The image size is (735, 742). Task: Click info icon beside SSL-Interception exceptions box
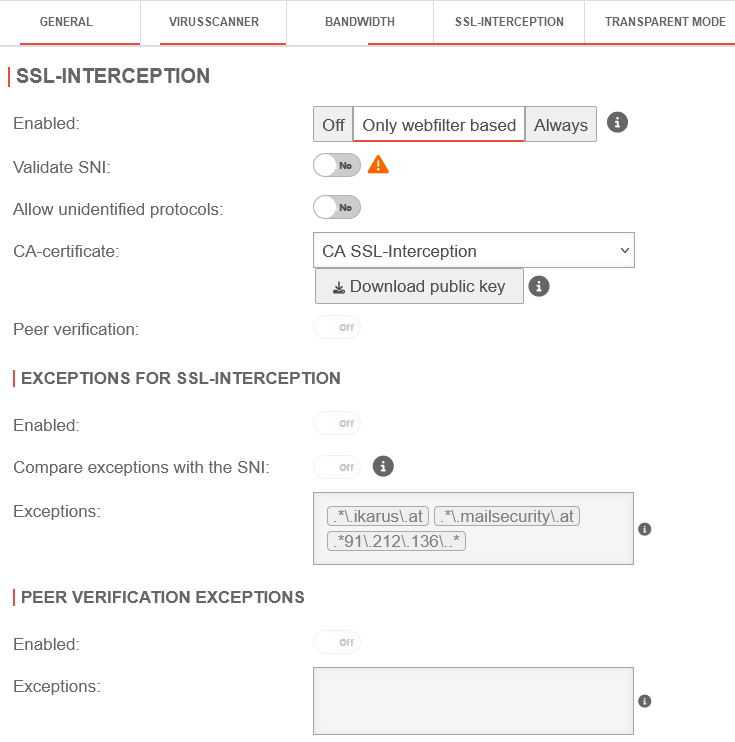tap(645, 529)
